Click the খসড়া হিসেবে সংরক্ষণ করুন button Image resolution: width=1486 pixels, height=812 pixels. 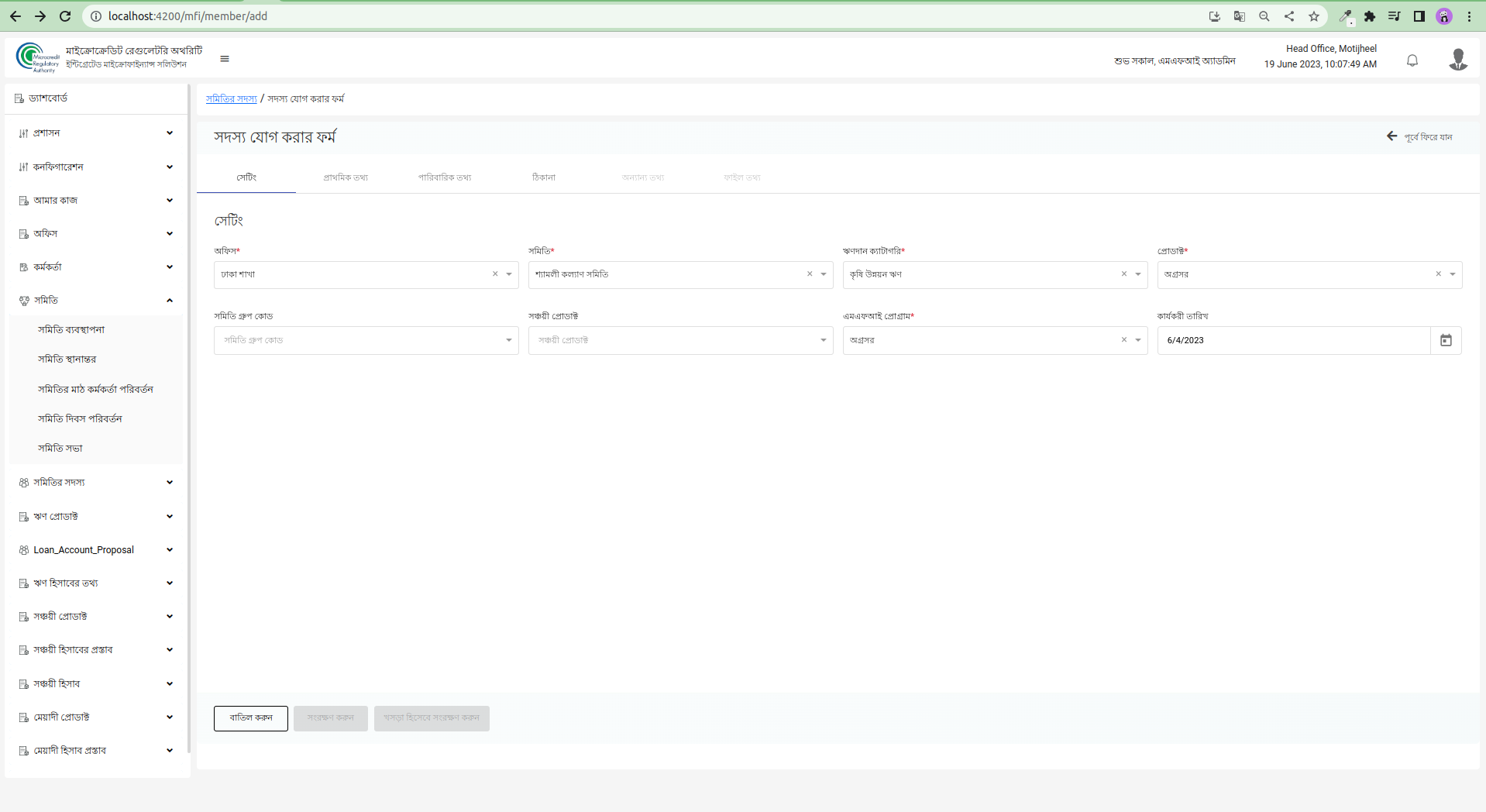pos(432,718)
